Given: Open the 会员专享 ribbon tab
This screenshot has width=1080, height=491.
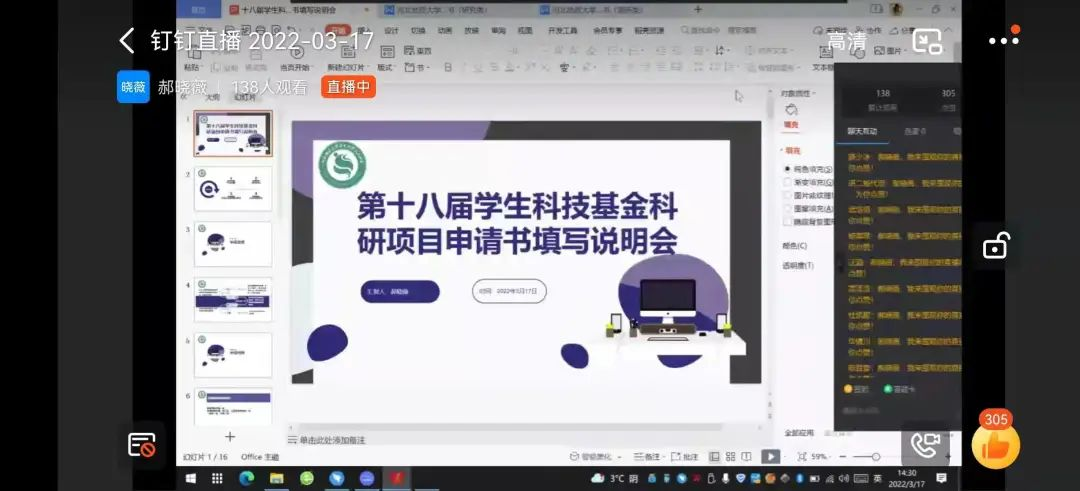Looking at the screenshot, I should [x=608, y=30].
